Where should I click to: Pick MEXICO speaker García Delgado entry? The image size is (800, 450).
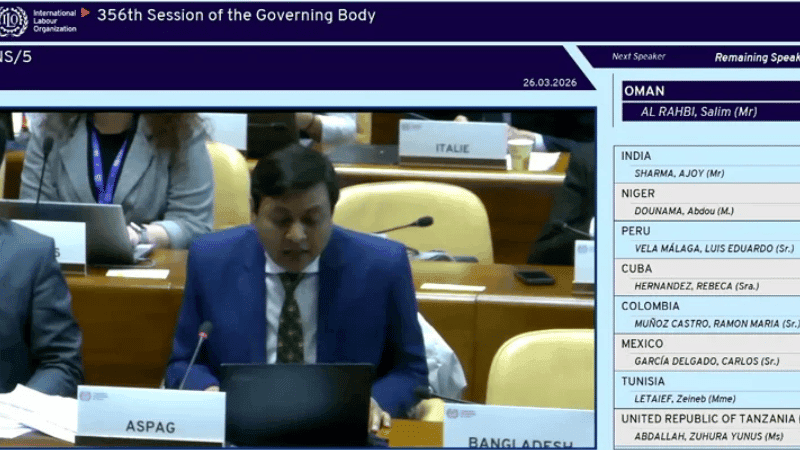(x=710, y=352)
